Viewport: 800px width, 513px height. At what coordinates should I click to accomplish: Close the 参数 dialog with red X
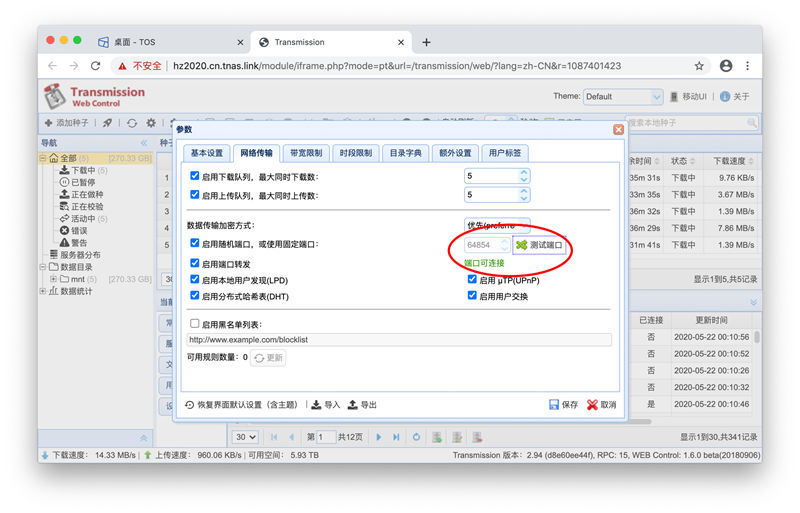618,130
